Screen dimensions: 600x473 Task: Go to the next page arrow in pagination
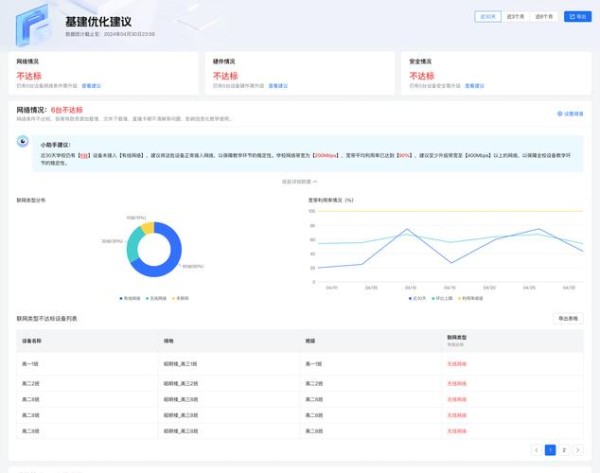pyautogui.click(x=578, y=450)
